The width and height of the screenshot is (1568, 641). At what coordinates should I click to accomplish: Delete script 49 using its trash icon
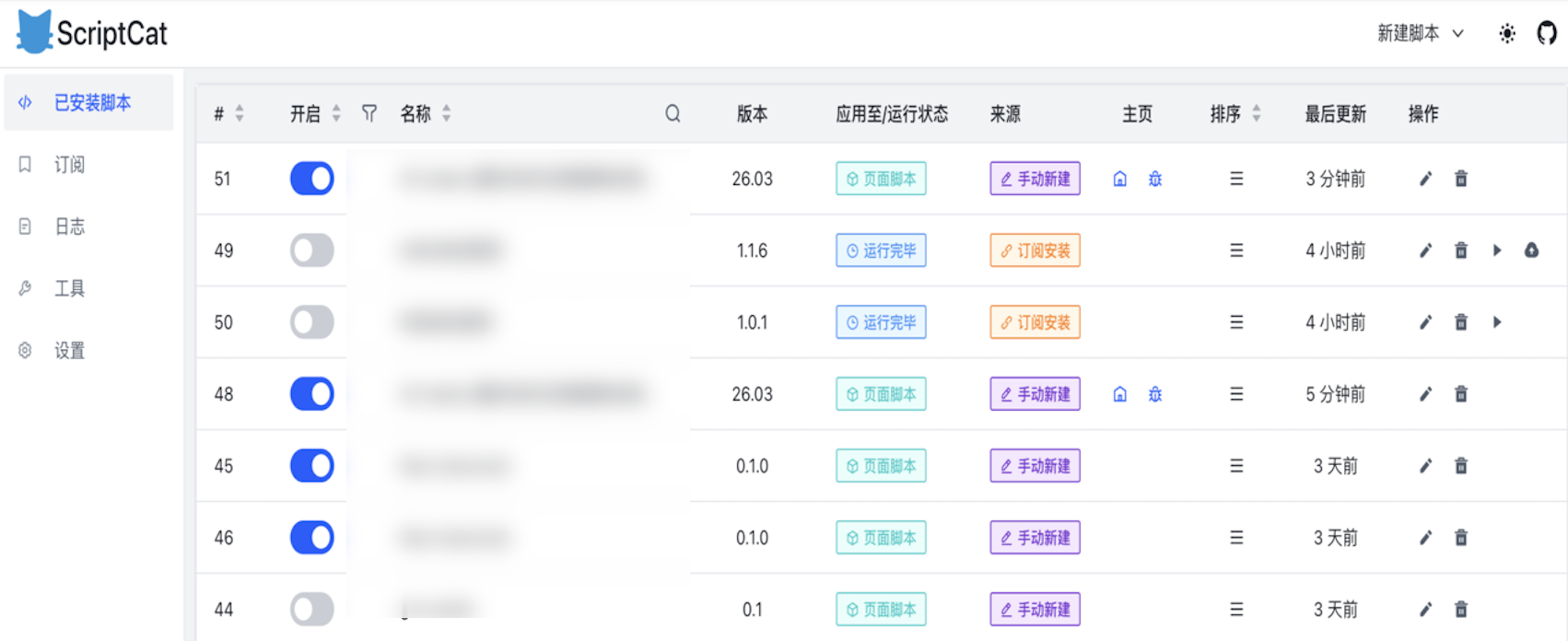[1461, 251]
